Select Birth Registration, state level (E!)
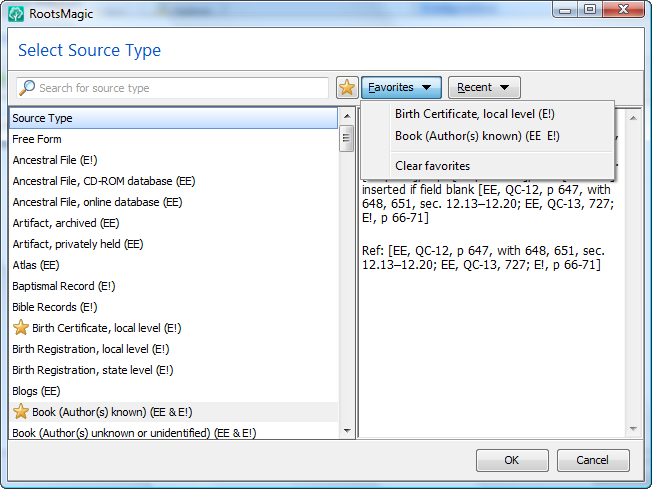 point(173,370)
